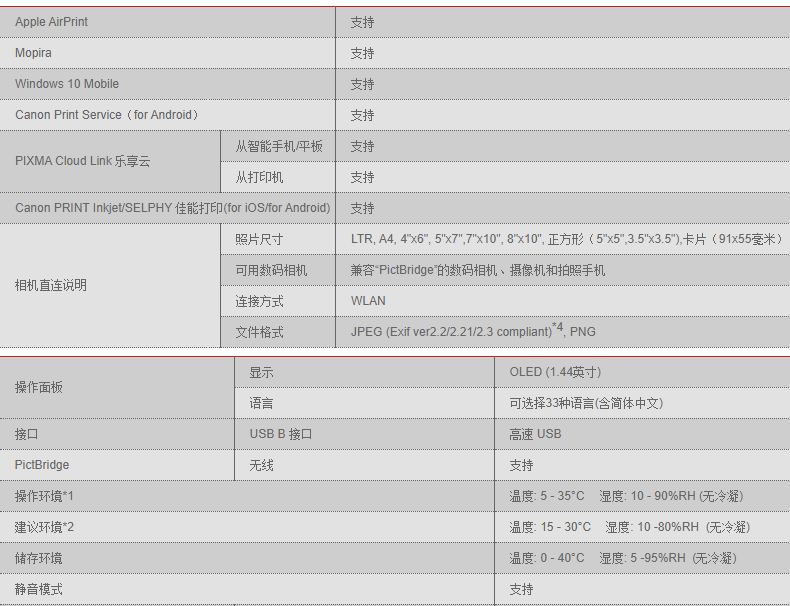Viewport: 790px width, 606px height.
Task: Select Canon Print Service (for Android) text
Action: (107, 115)
